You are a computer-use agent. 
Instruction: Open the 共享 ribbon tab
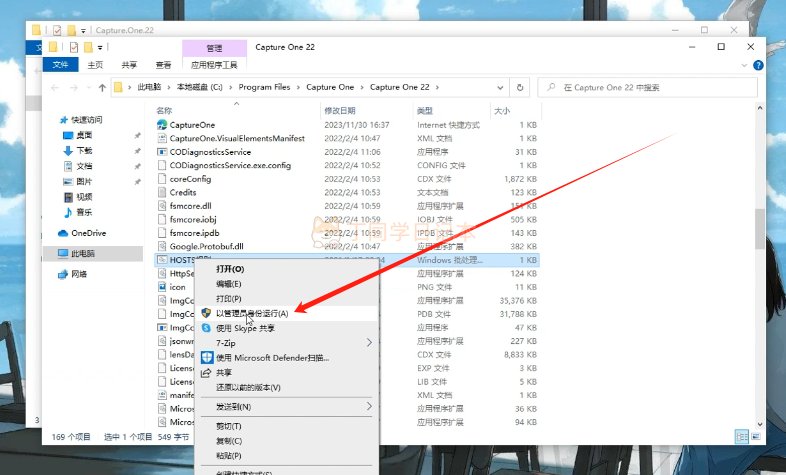coord(129,65)
